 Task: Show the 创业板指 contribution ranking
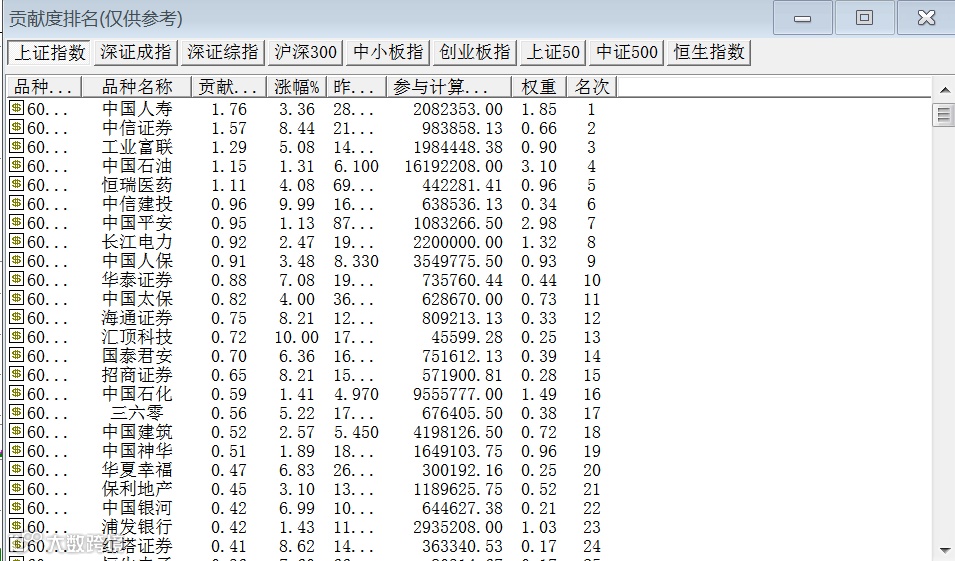coord(474,52)
